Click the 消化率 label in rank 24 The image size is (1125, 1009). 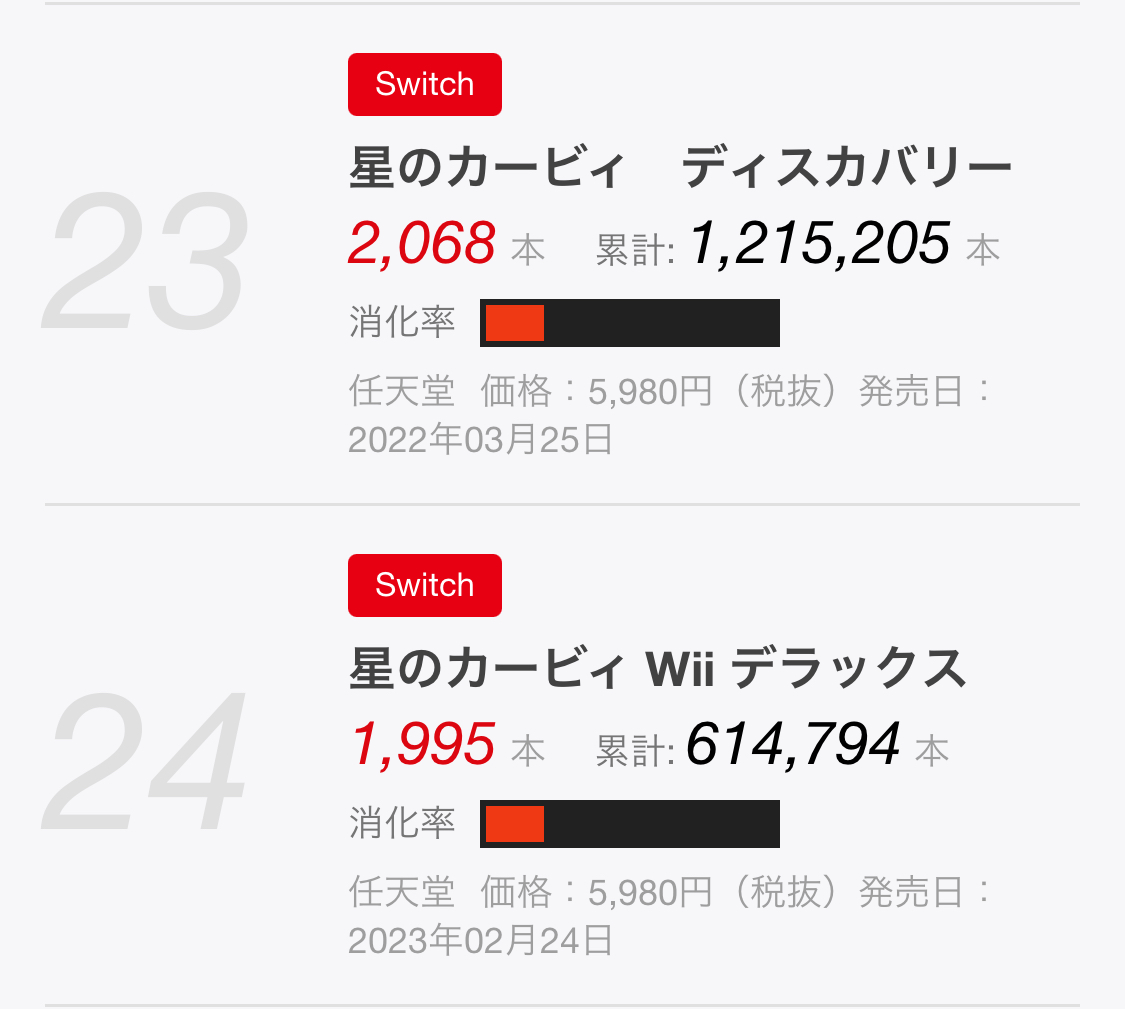tap(402, 823)
